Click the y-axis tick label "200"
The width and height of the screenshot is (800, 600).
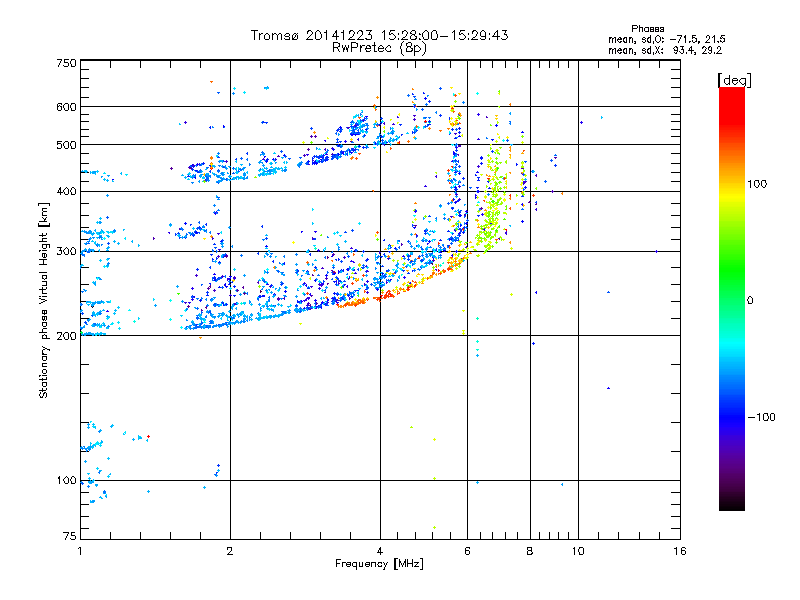click(66, 336)
